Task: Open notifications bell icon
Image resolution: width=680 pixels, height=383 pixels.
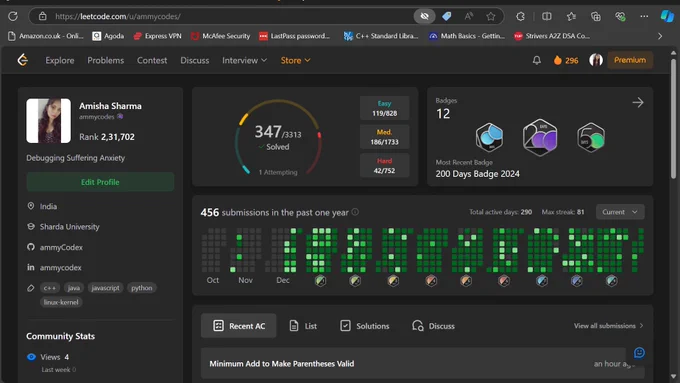Action: tap(536, 60)
